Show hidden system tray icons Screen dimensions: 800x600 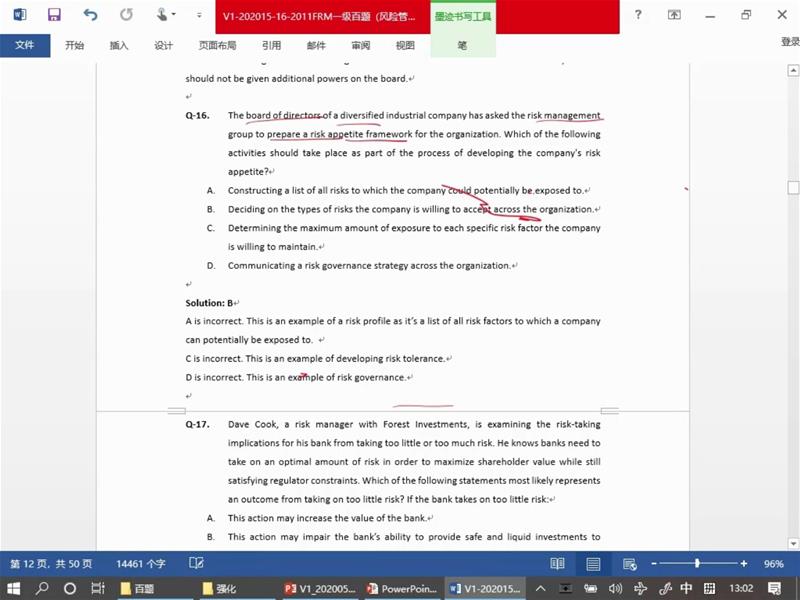(x=540, y=588)
